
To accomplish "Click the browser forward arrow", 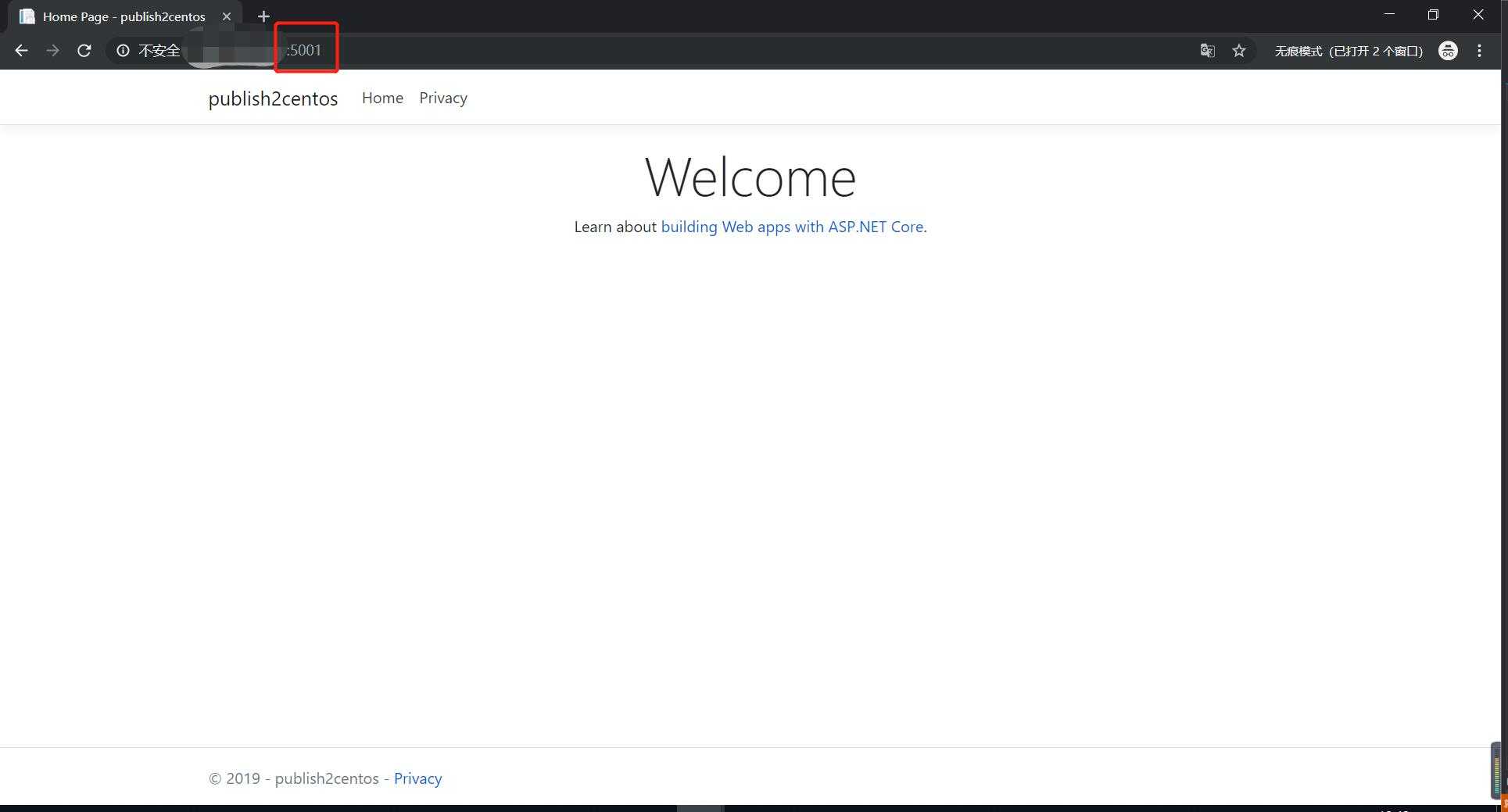I will 52,51.
